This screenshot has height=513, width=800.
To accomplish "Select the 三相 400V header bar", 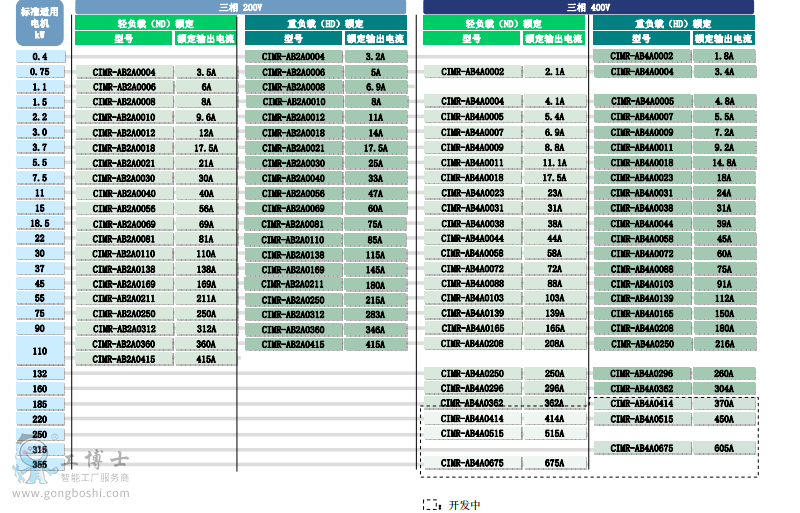I will click(x=590, y=7).
